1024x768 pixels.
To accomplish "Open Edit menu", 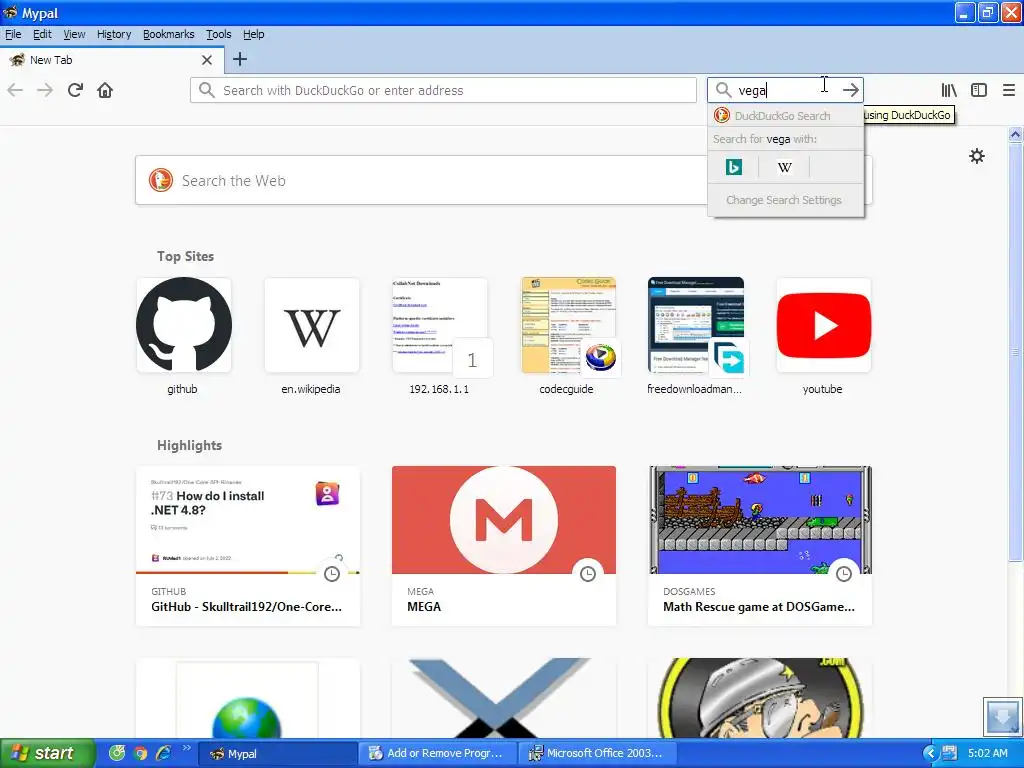I will [42, 34].
